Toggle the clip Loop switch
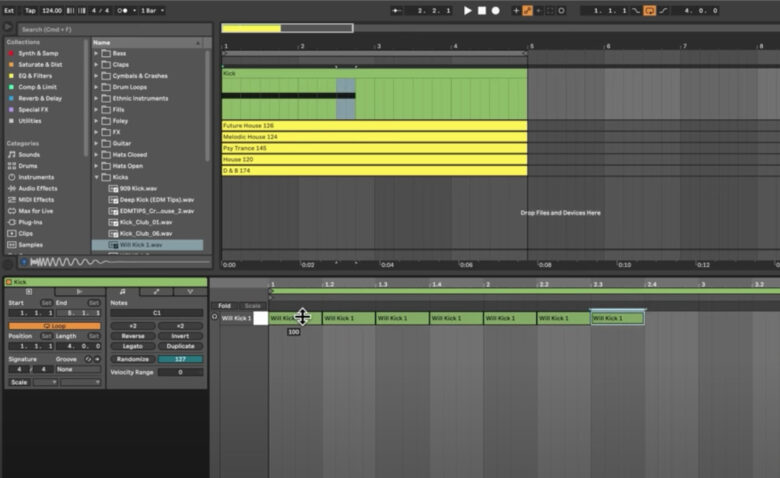Image resolution: width=780 pixels, height=478 pixels. [54, 325]
